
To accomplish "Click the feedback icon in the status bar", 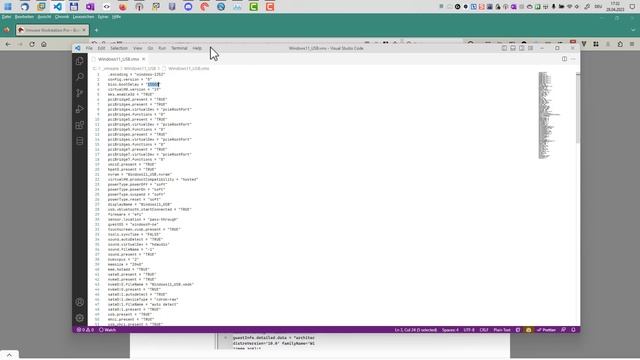I will coord(564,330).
